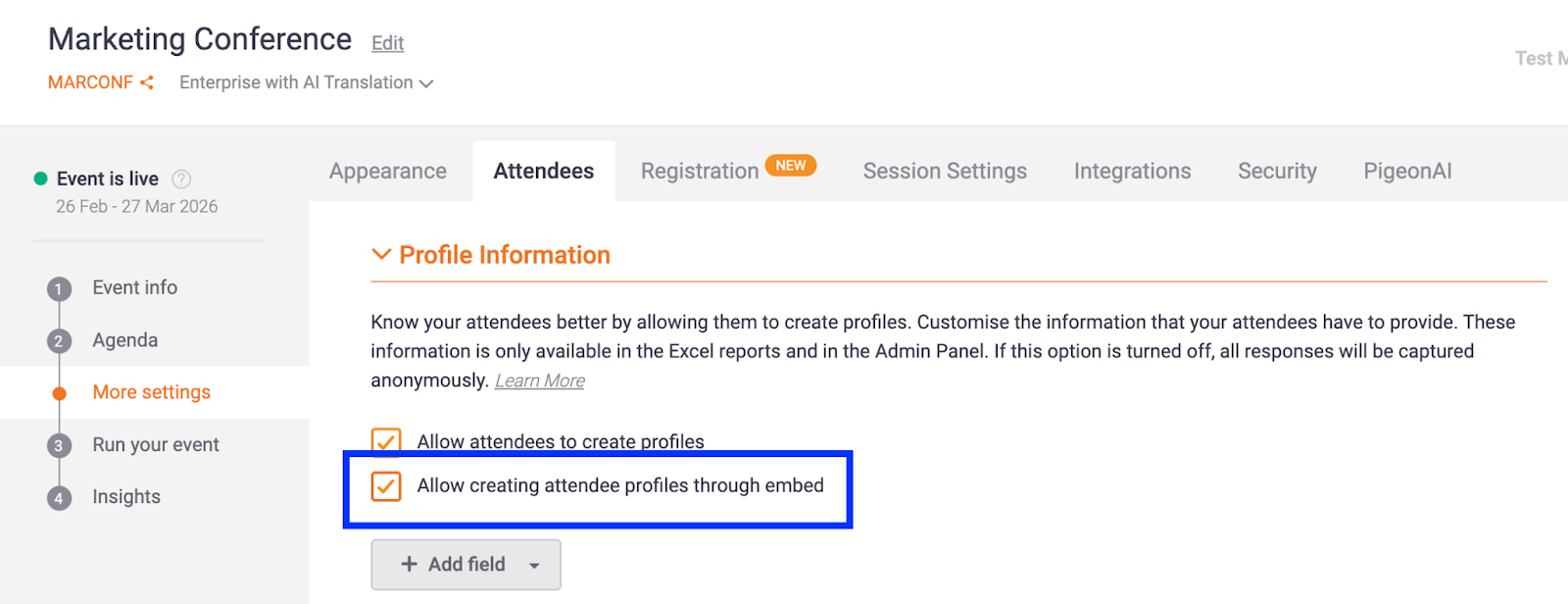
Task: Uncheck Allow attendees to create profiles
Action: (x=386, y=441)
